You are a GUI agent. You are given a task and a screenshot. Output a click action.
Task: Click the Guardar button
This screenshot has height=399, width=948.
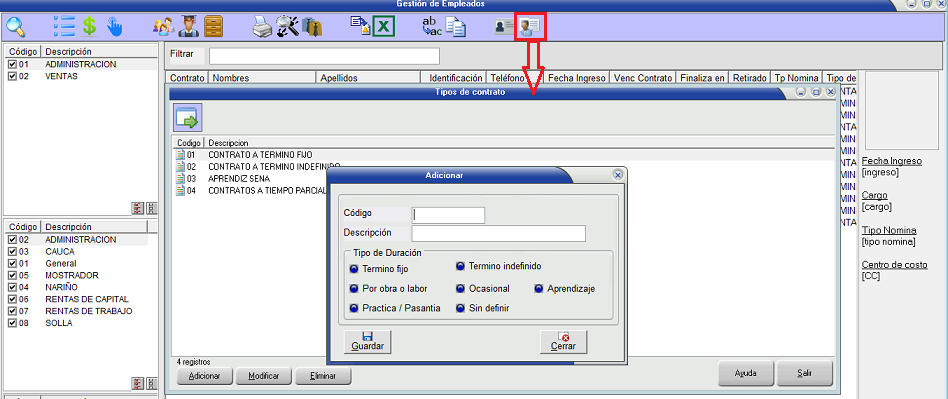point(368,342)
